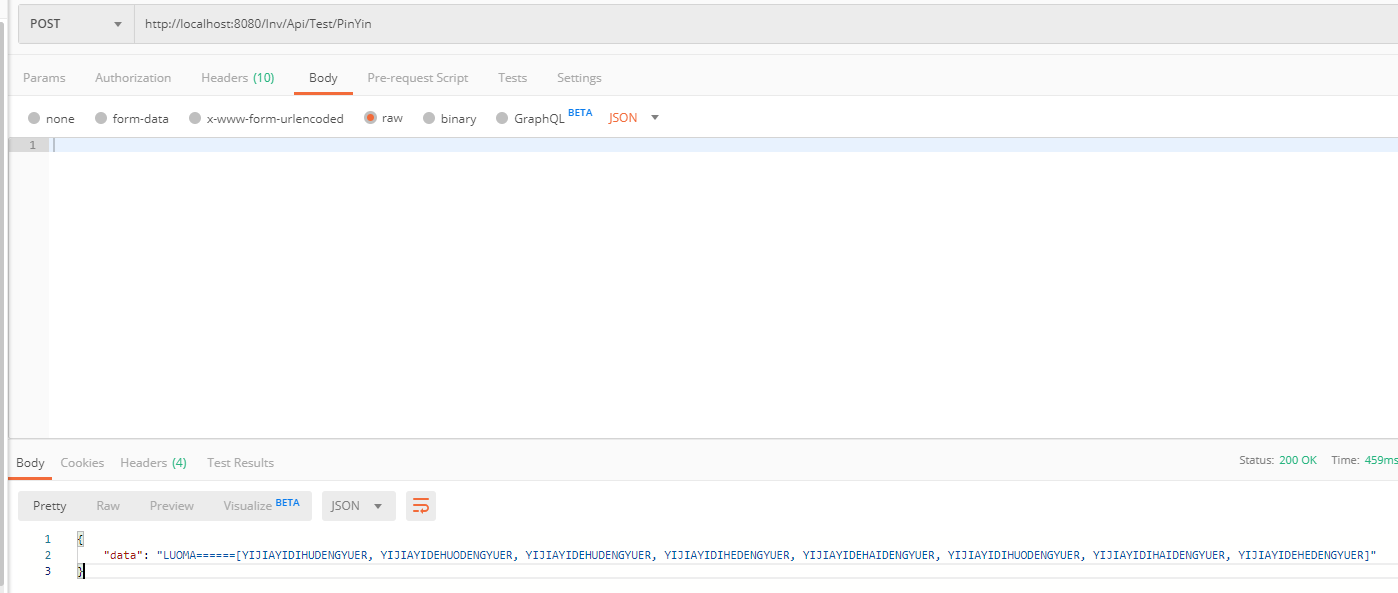Click line 1 of request body editor
1398x593 pixels.
(724, 145)
